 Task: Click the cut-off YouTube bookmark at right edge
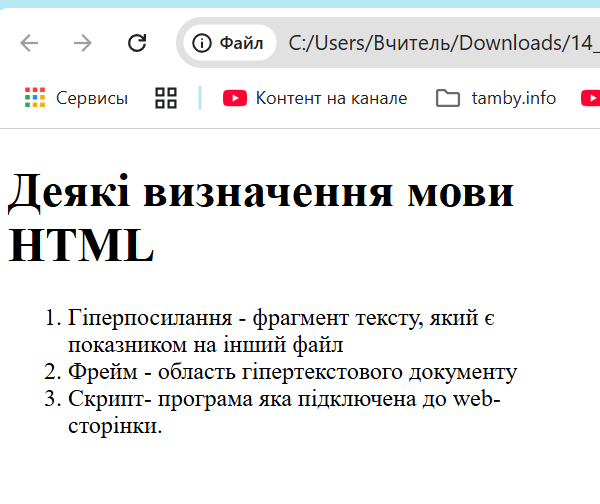click(591, 97)
